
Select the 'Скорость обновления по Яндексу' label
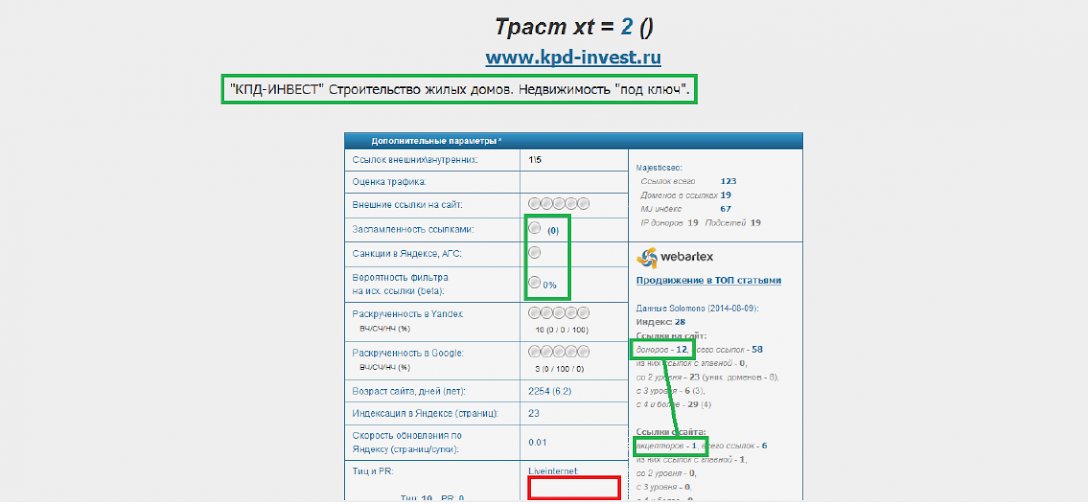[x=408, y=442]
